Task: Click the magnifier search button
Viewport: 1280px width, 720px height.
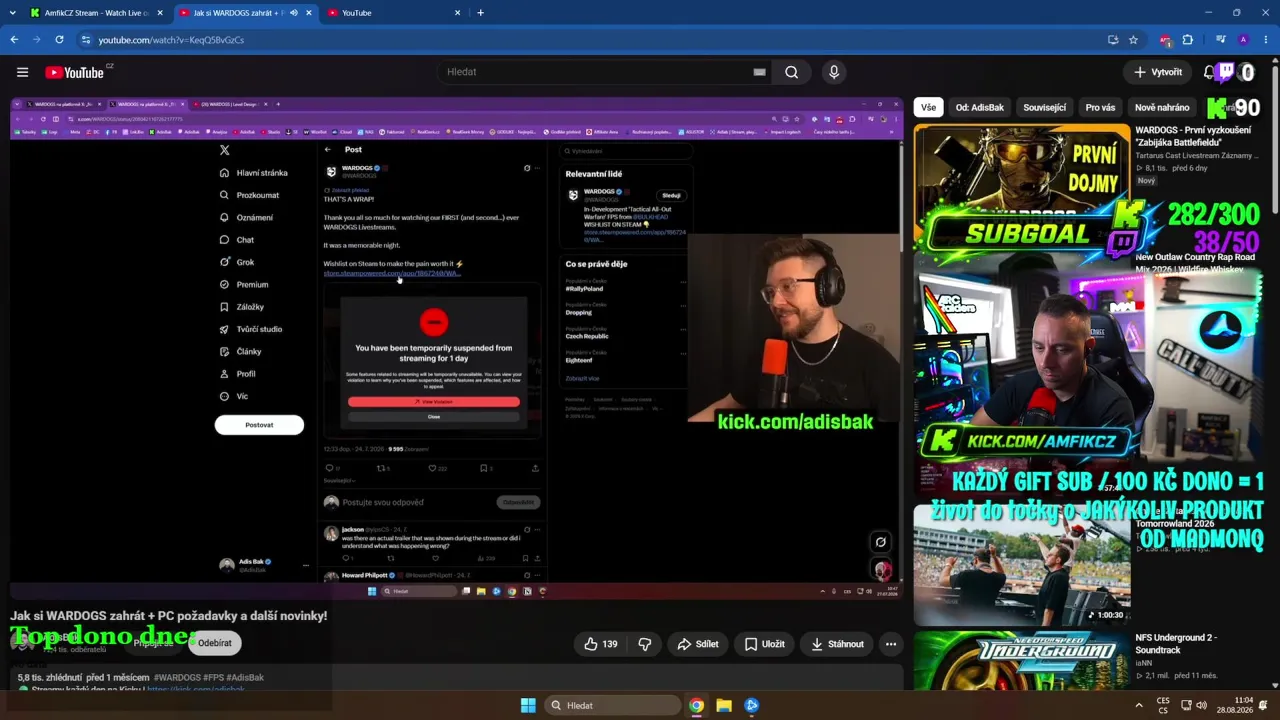Action: coord(791,72)
